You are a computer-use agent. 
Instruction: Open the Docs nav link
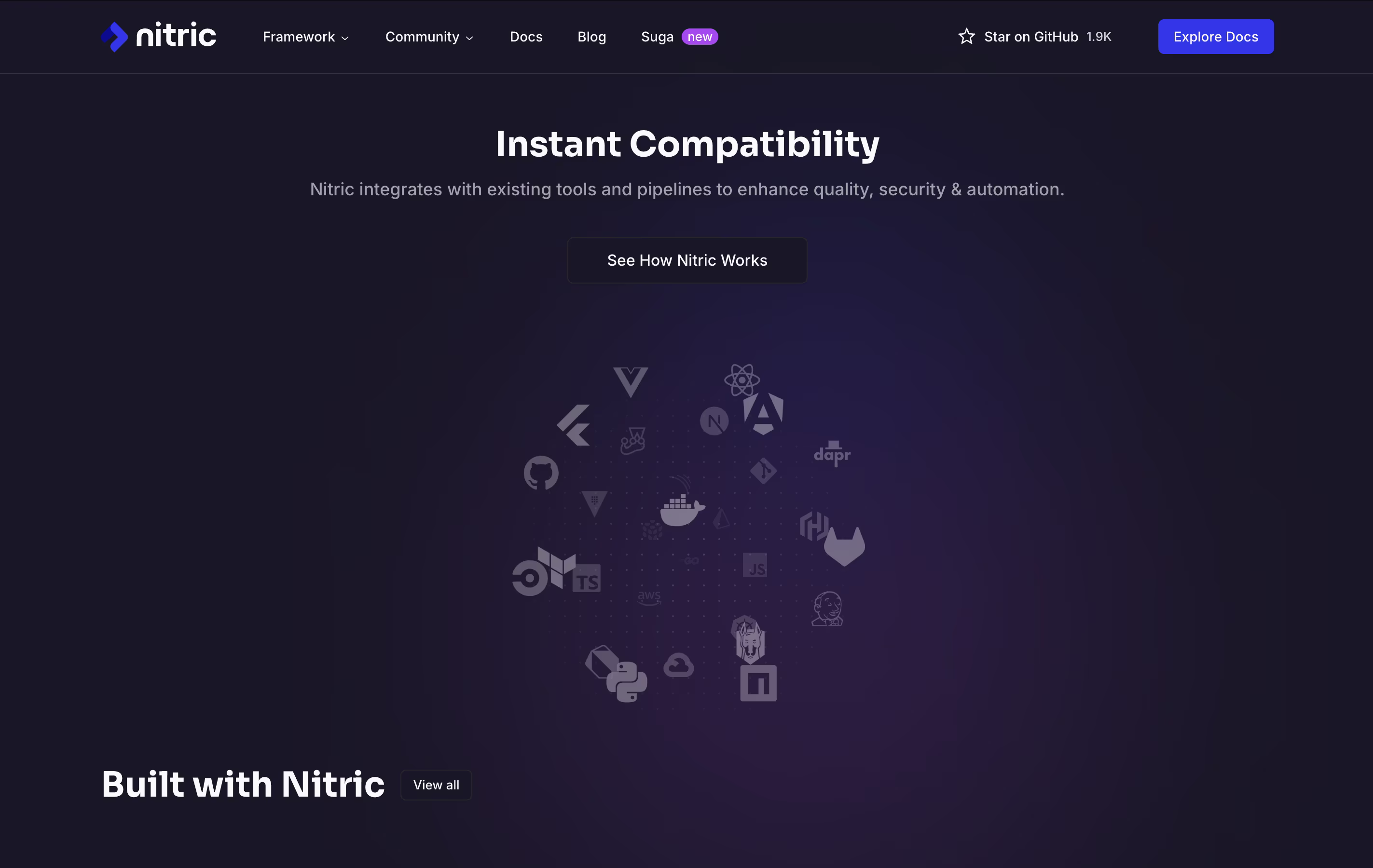(526, 37)
